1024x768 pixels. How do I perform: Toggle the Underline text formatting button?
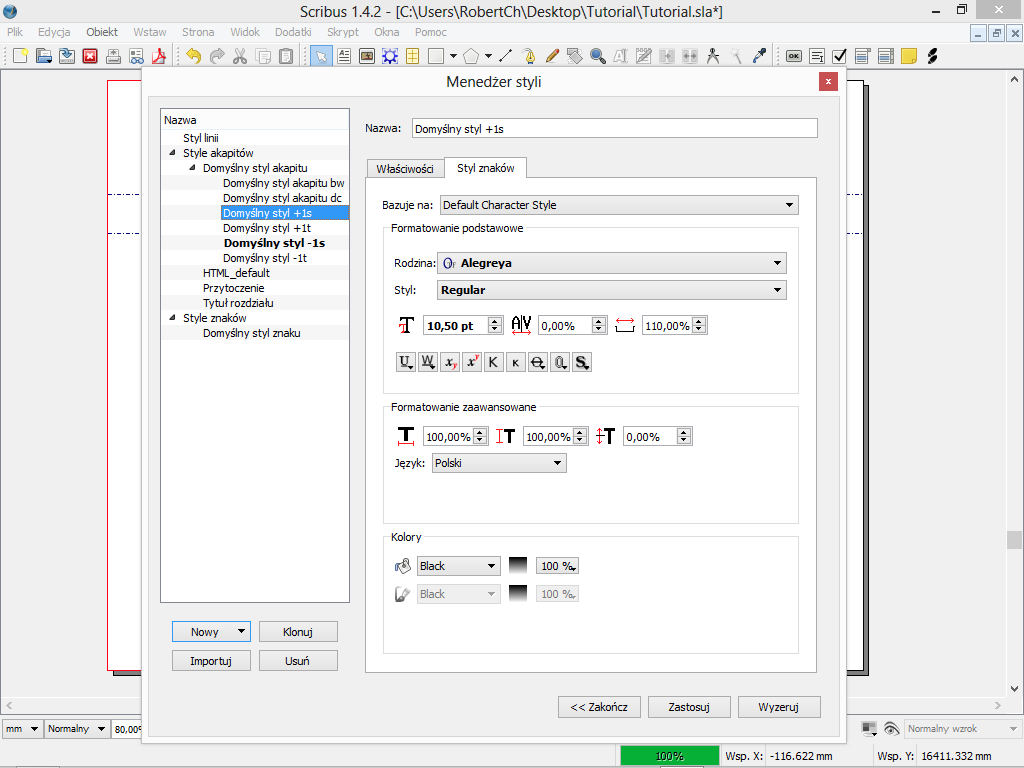coord(406,362)
